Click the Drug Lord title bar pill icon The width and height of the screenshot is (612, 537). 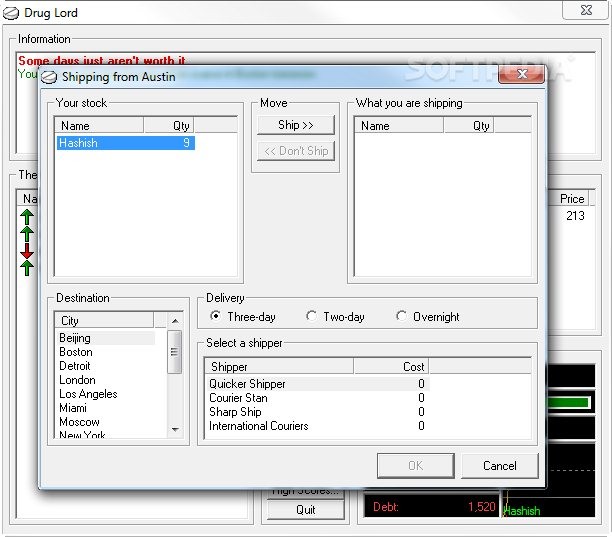(11, 14)
